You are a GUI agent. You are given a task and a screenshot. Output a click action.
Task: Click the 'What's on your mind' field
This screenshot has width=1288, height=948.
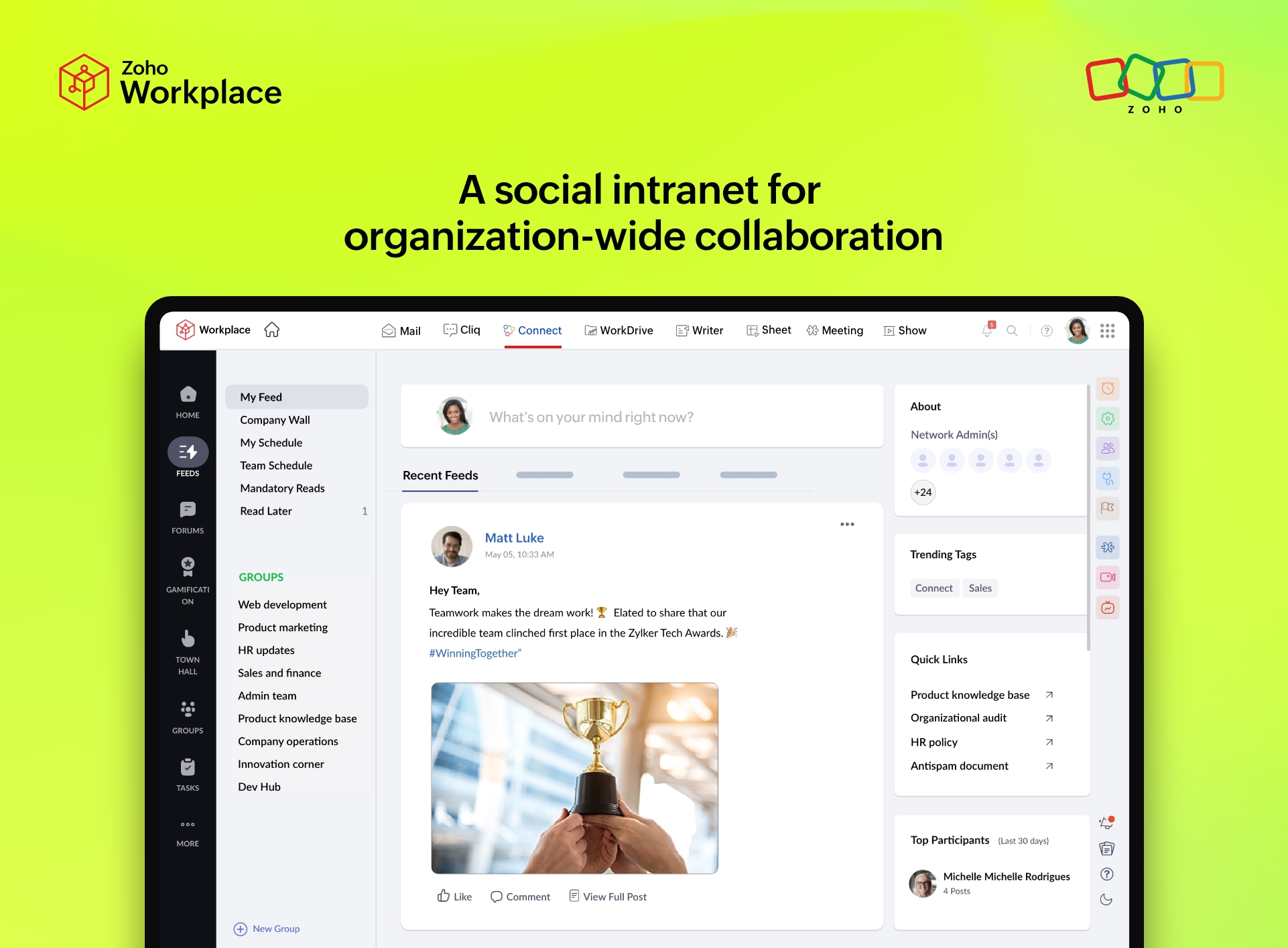[x=642, y=416]
